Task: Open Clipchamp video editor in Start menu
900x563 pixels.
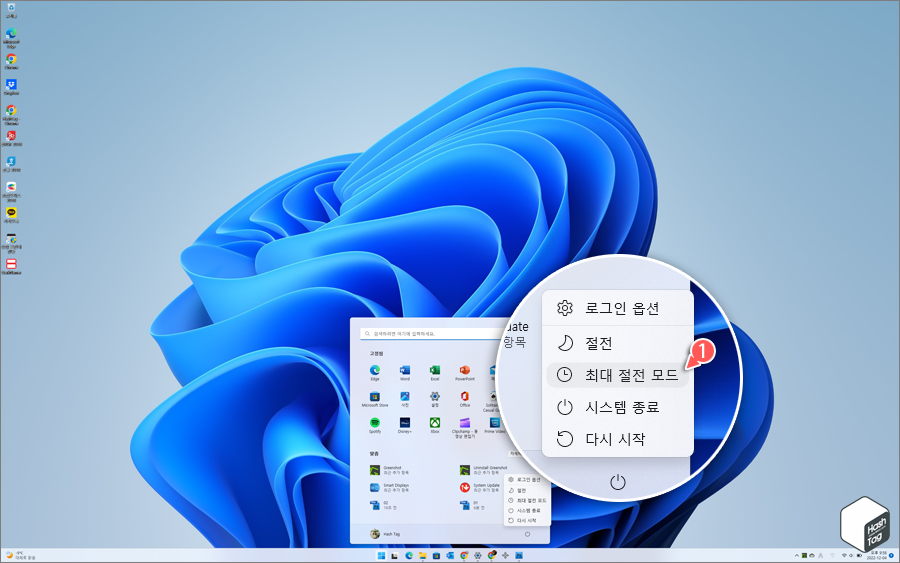Action: tap(464, 428)
